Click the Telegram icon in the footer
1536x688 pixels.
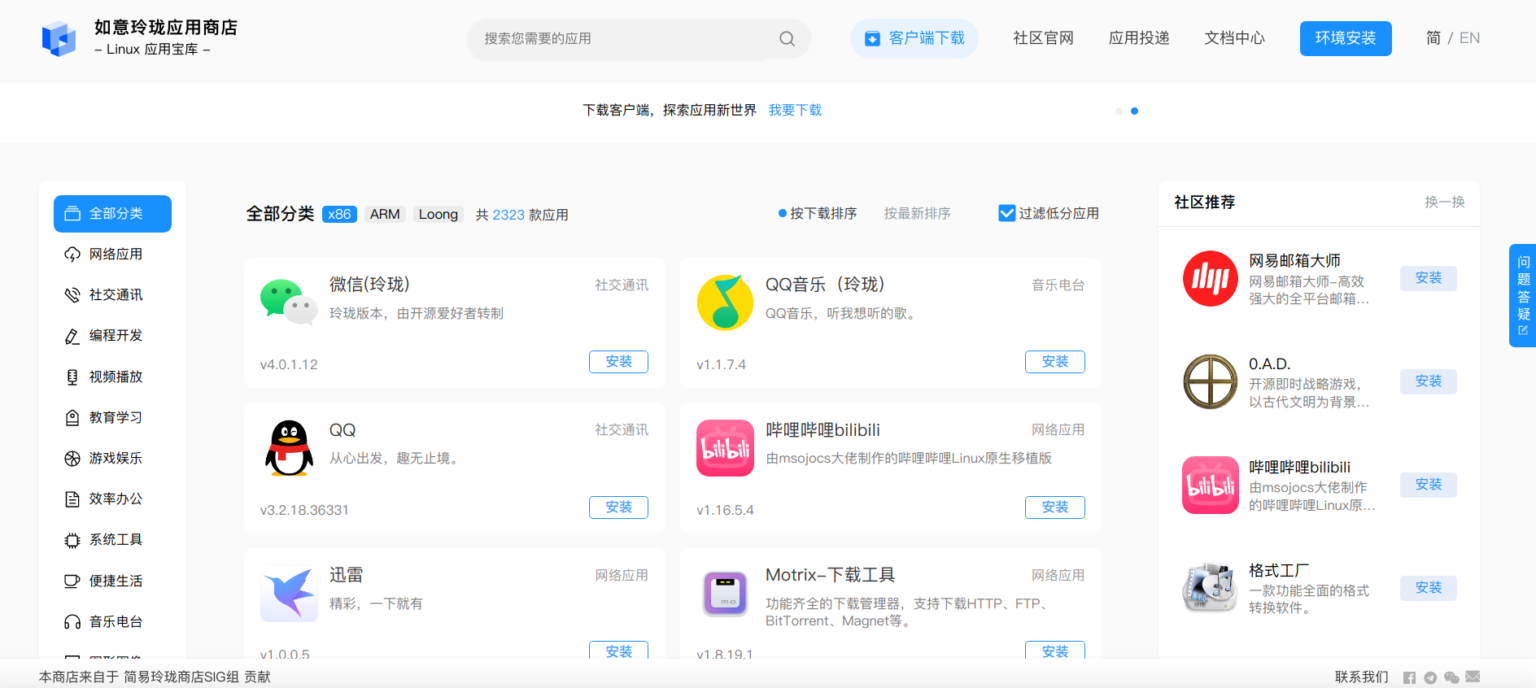(1430, 677)
